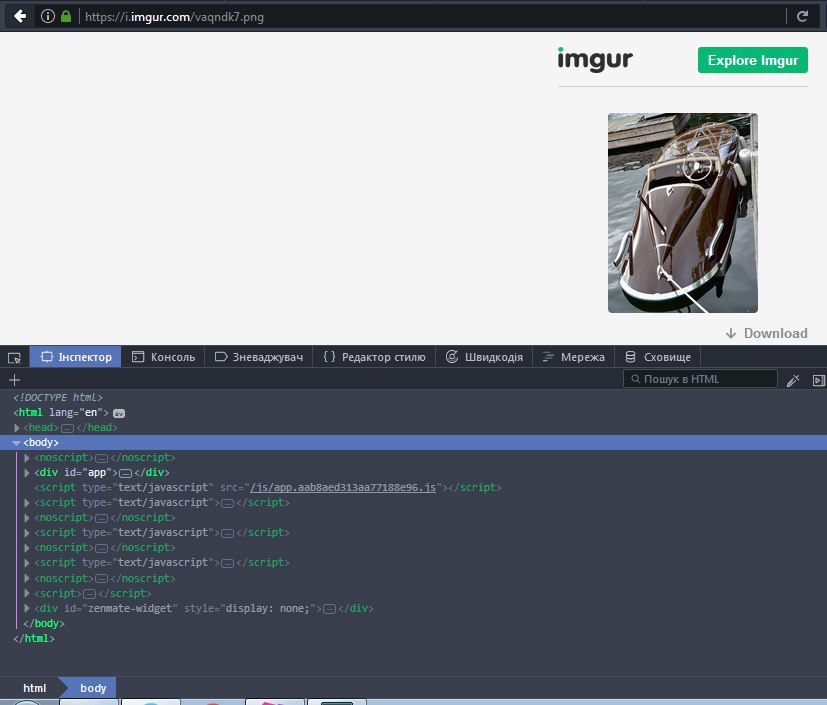Select the closing </body> tag row
The image size is (827, 705).
[x=414, y=623]
